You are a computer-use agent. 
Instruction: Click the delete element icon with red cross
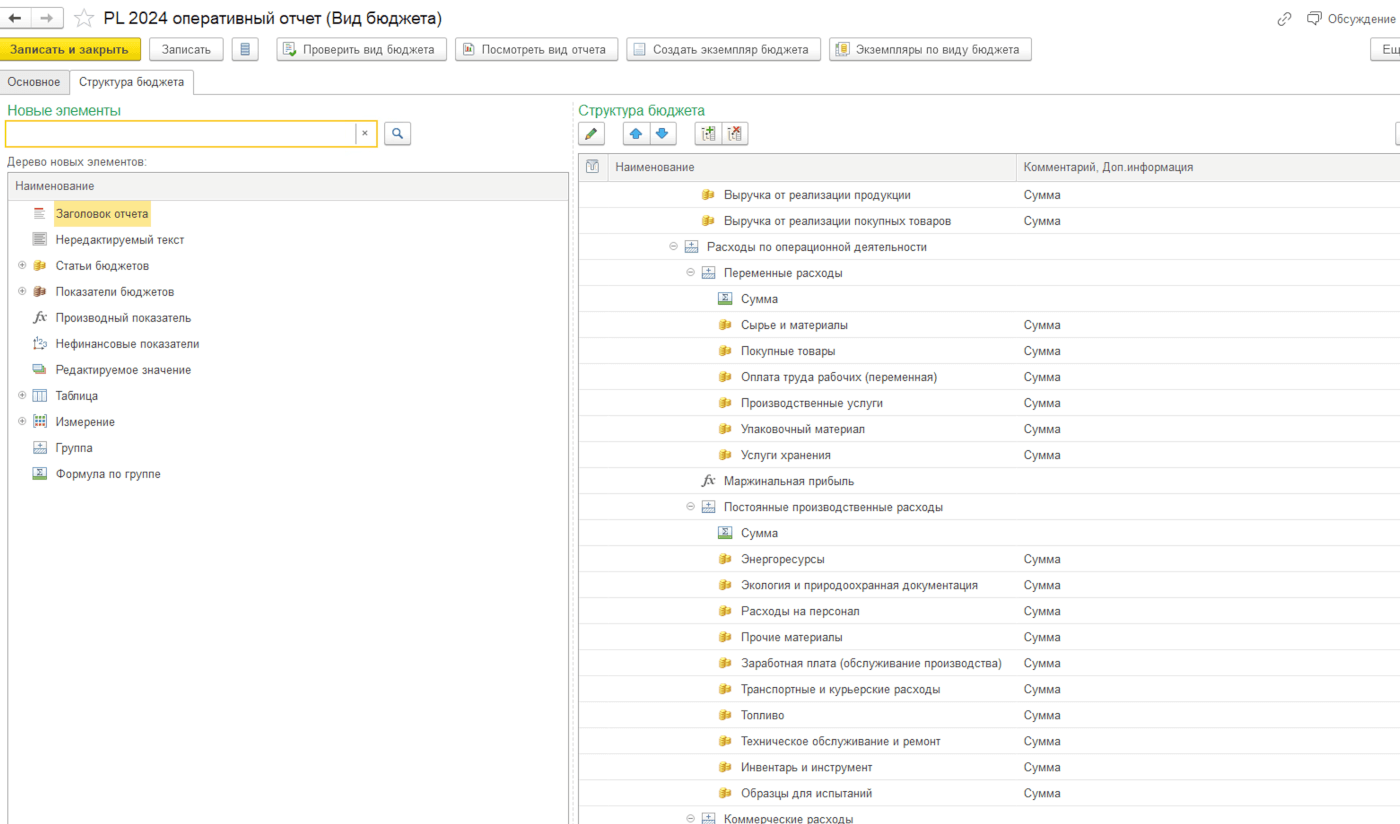tap(735, 134)
